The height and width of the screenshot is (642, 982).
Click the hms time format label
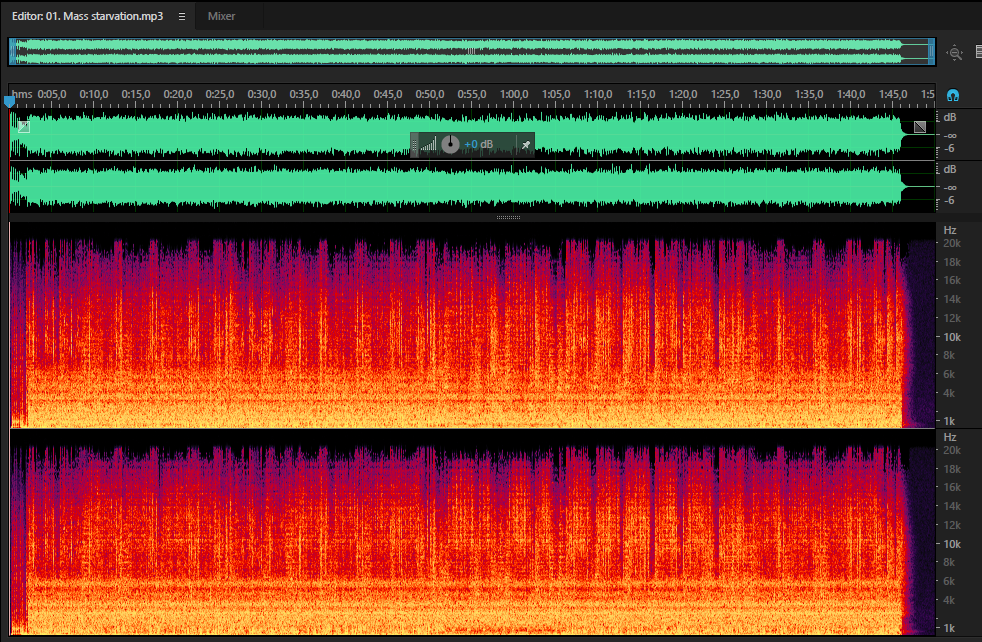pos(22,94)
